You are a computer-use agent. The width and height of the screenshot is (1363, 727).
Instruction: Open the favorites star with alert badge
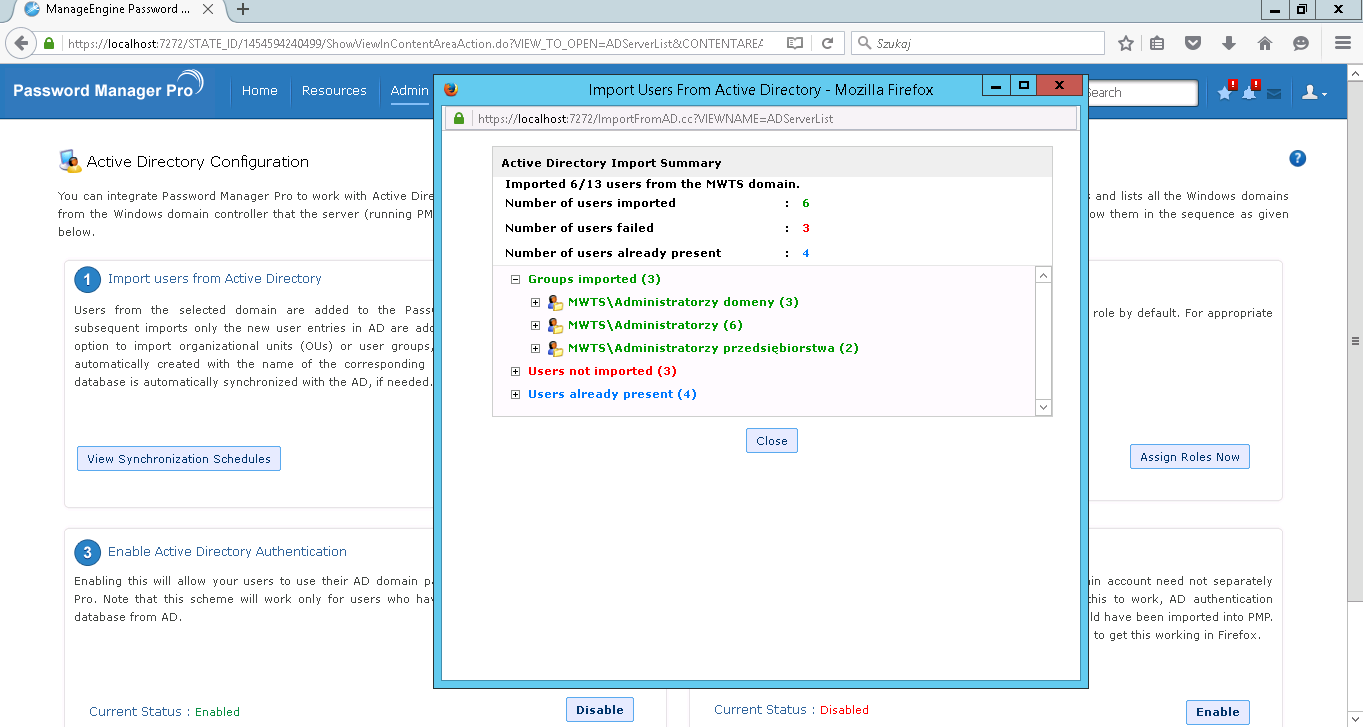click(1226, 91)
